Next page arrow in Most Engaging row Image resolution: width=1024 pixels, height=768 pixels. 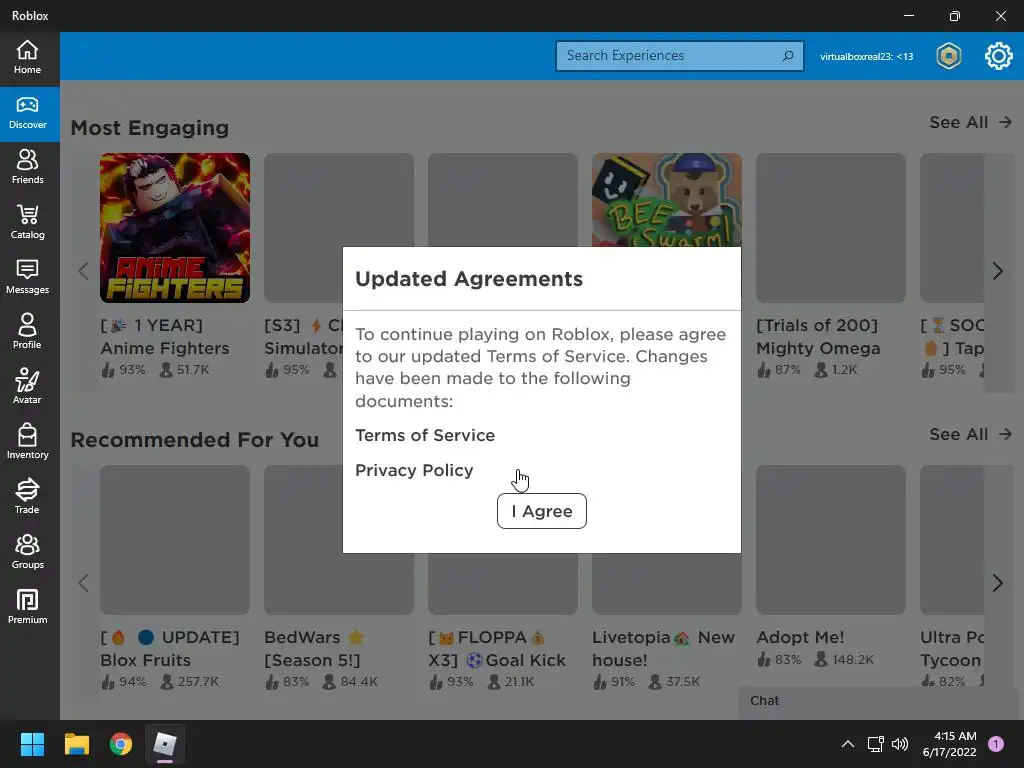997,271
